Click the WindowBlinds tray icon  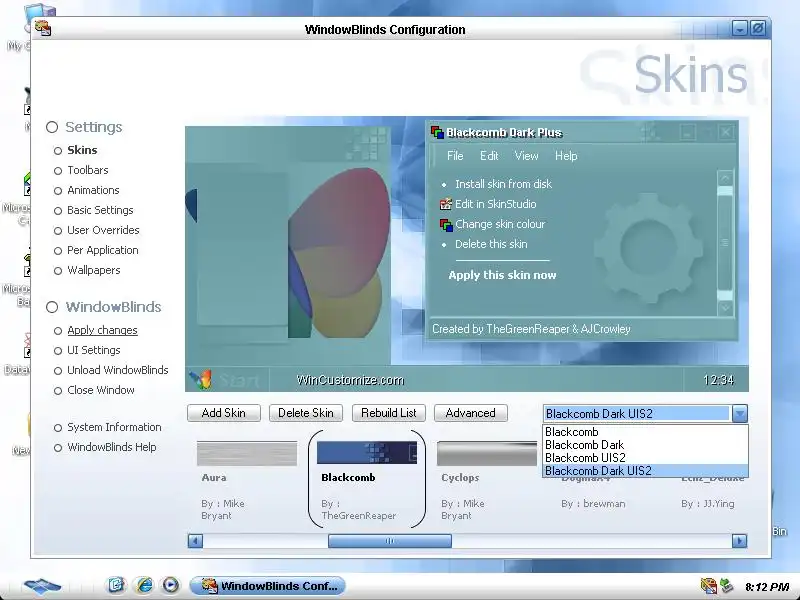(709, 586)
